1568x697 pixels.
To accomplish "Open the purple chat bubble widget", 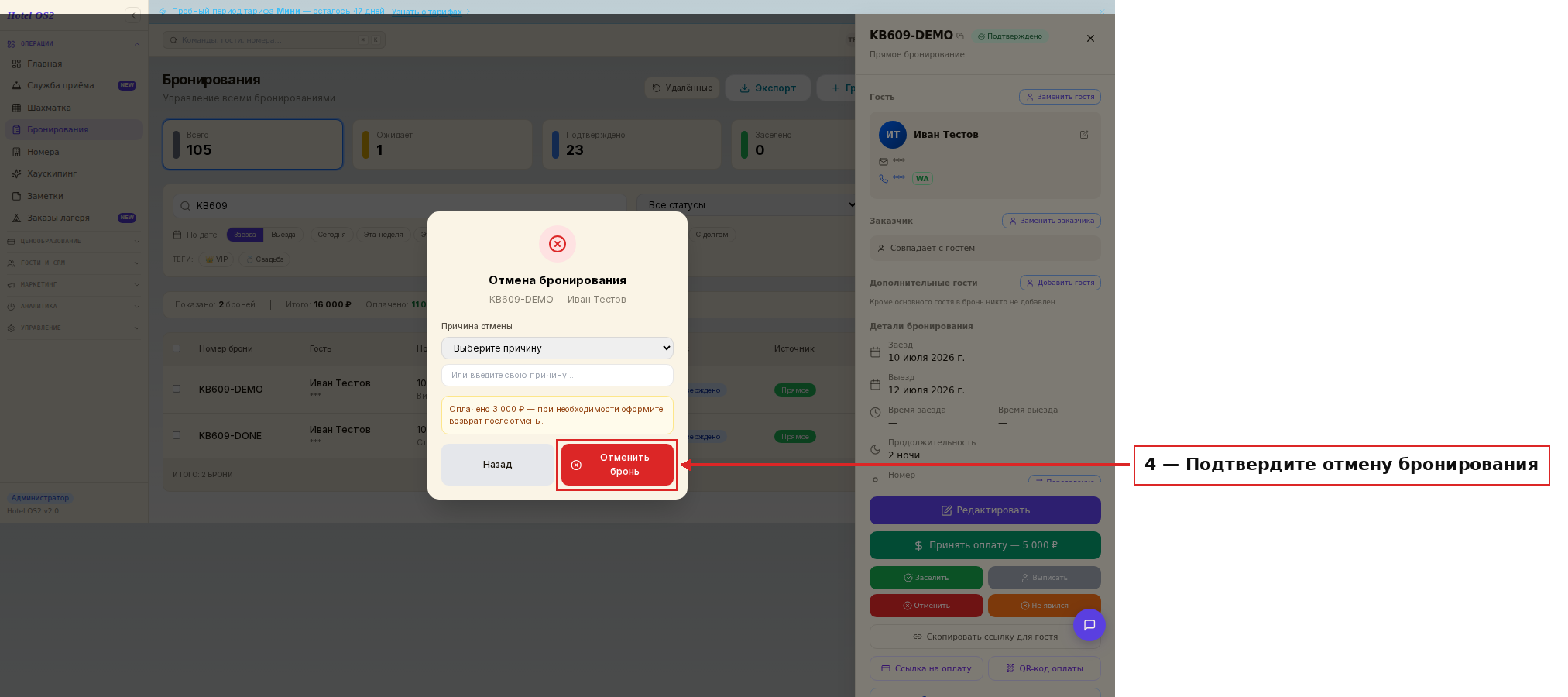I will click(1089, 625).
